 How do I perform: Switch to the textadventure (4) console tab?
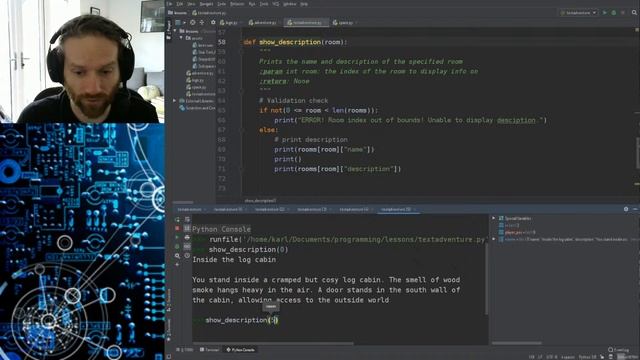click(353, 209)
